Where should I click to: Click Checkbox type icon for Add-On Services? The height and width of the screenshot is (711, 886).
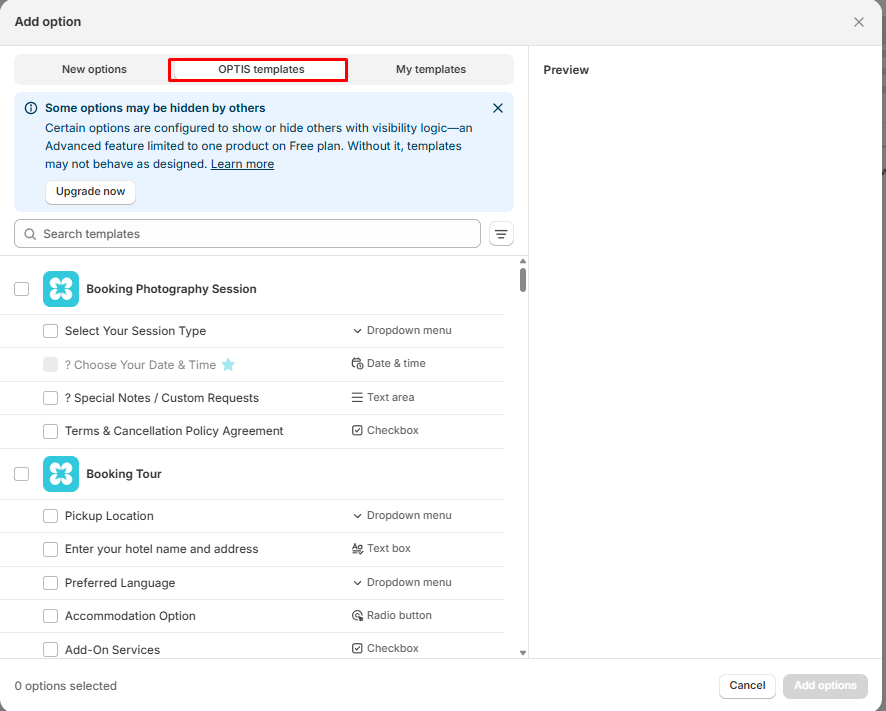(x=357, y=648)
